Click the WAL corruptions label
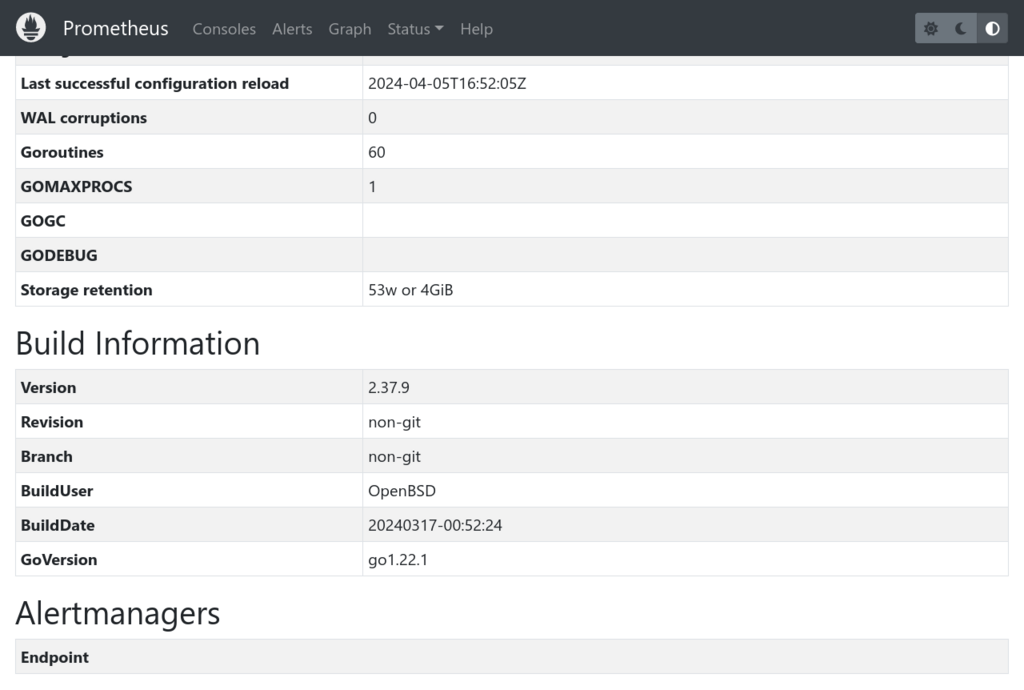Viewport: 1024px width, 690px height. click(x=84, y=118)
